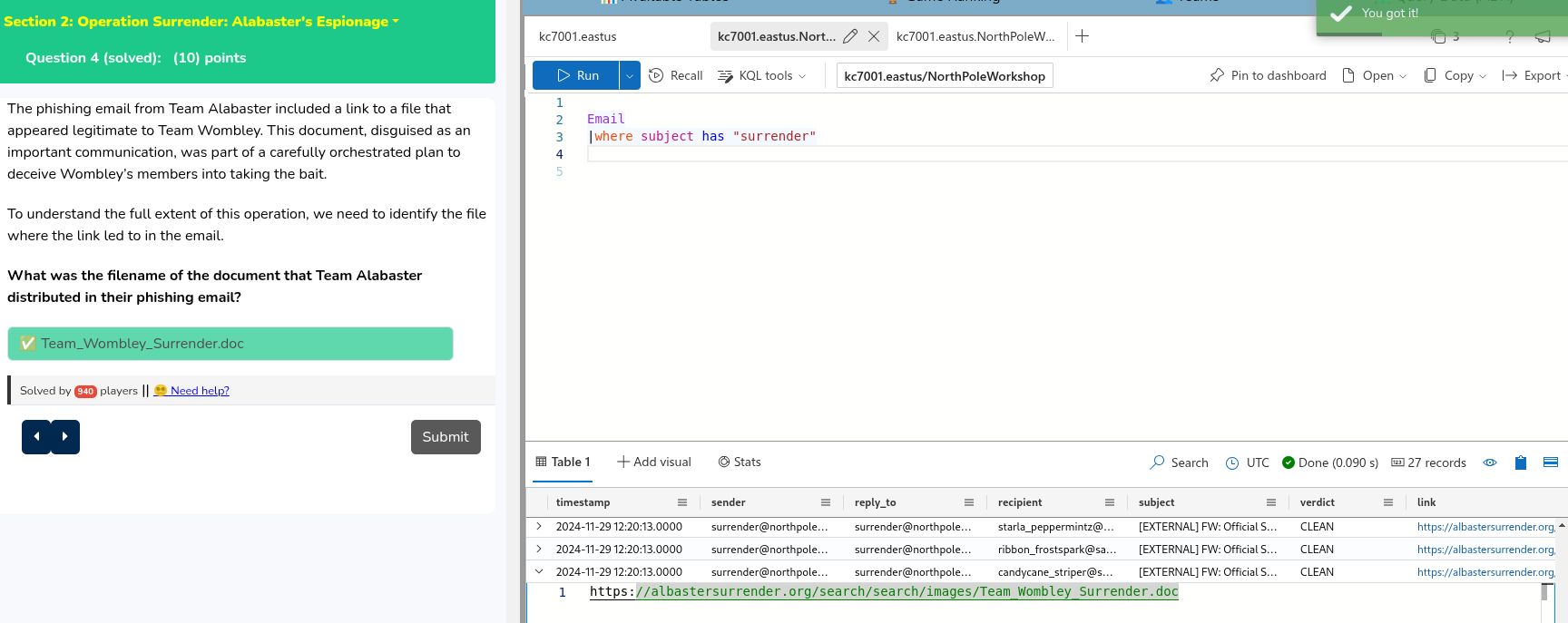This screenshot has width=1568, height=623.
Task: Select the CLEAN verdict in candycane_striper row
Action: (1317, 572)
